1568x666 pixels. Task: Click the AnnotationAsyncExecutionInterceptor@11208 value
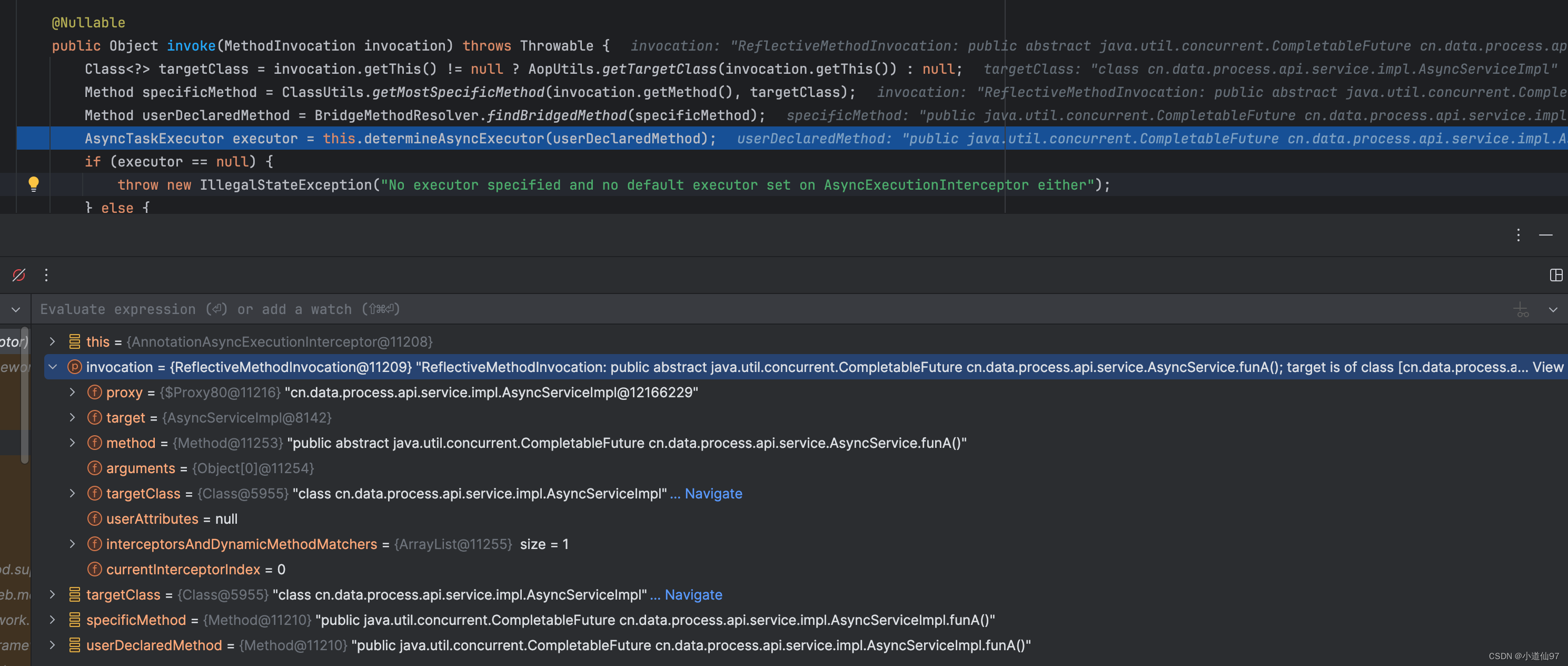click(x=280, y=342)
